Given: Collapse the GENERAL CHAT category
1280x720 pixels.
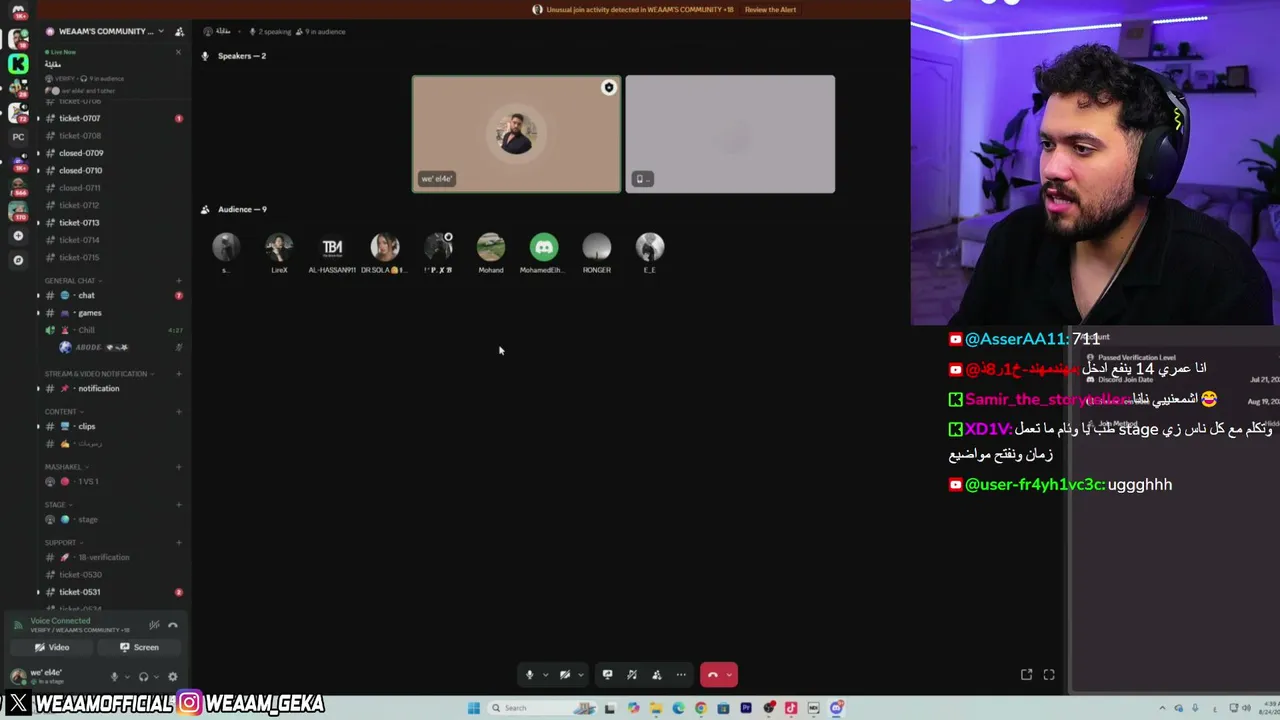Looking at the screenshot, I should (x=73, y=281).
